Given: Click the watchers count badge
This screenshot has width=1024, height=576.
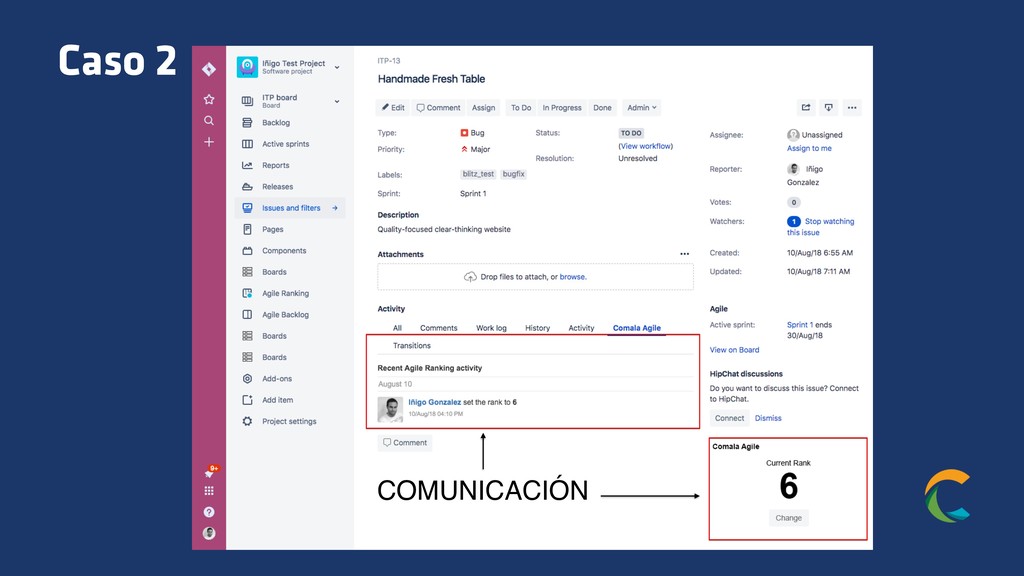Looking at the screenshot, I should click(x=793, y=221).
